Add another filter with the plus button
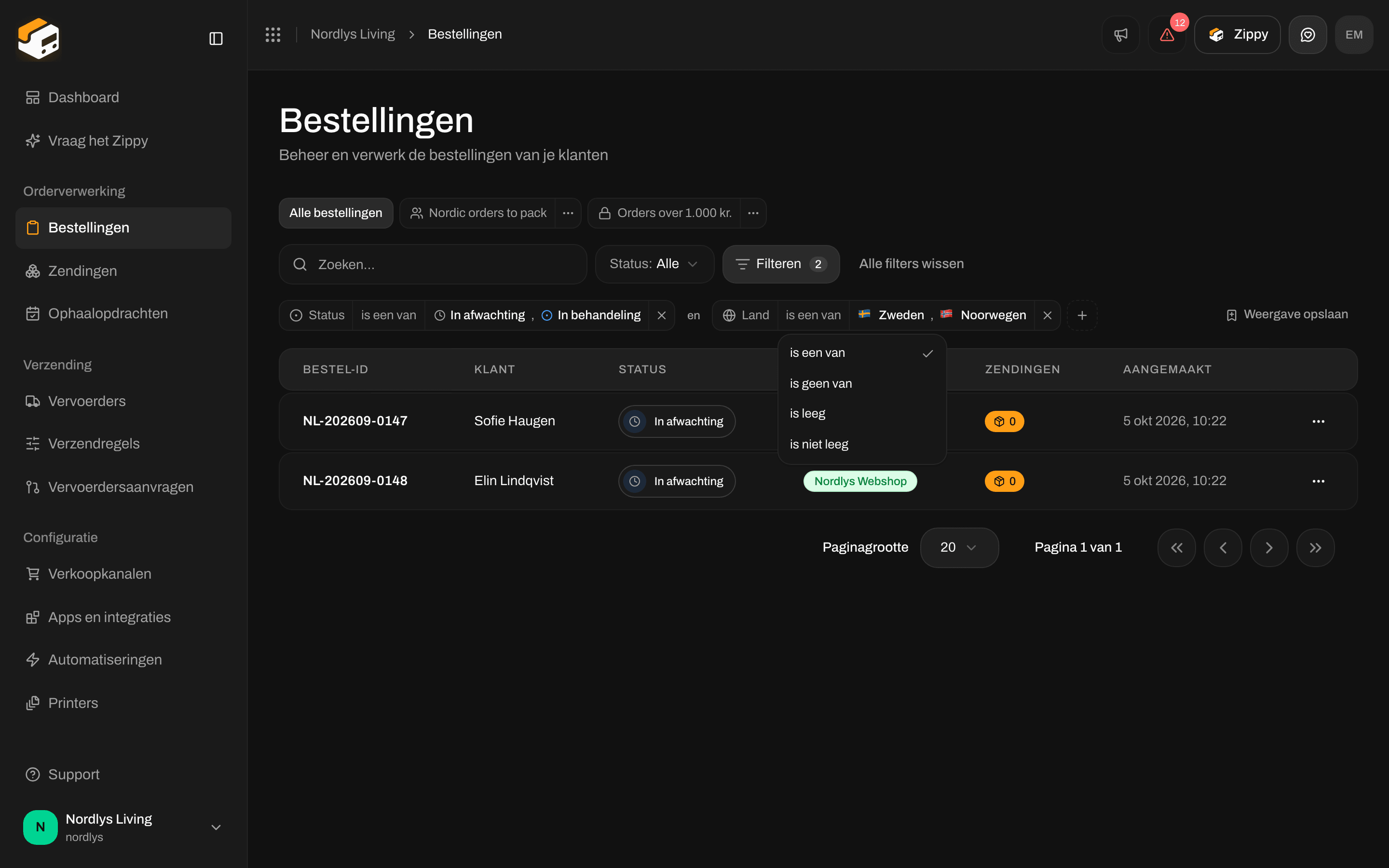The image size is (1389, 868). 1082,315
